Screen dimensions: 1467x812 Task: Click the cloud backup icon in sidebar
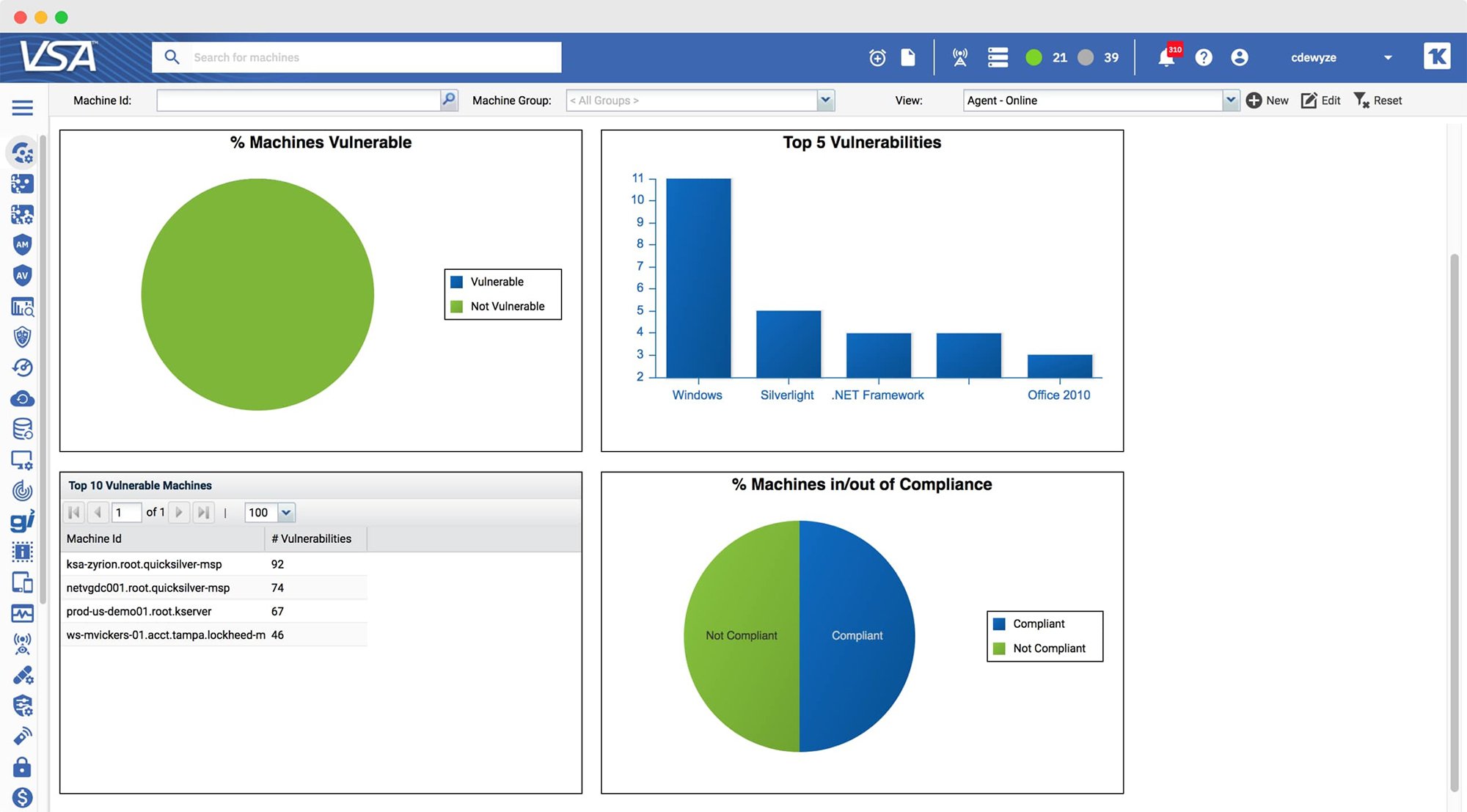pyautogui.click(x=22, y=398)
